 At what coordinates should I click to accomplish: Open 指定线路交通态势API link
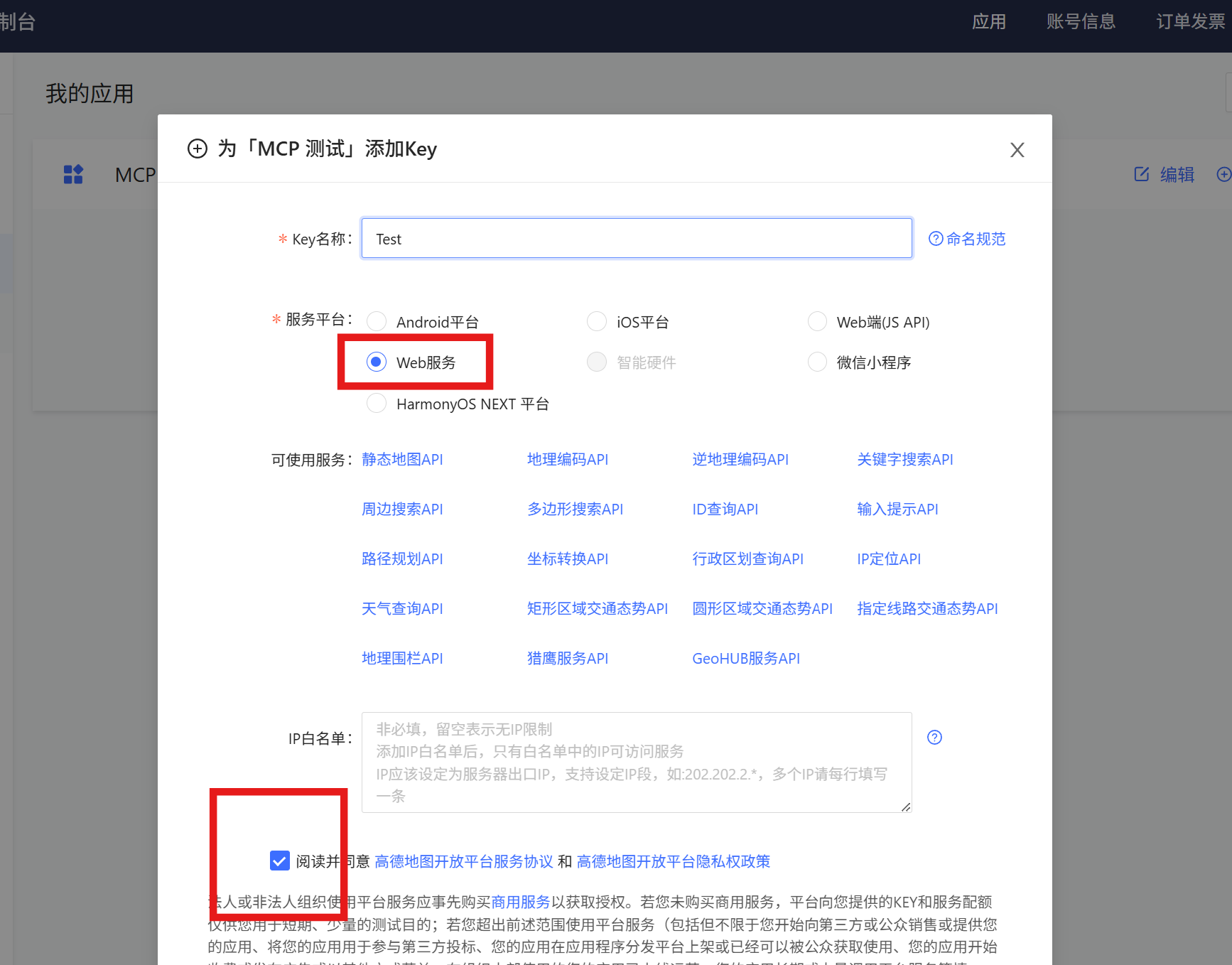[927, 609]
